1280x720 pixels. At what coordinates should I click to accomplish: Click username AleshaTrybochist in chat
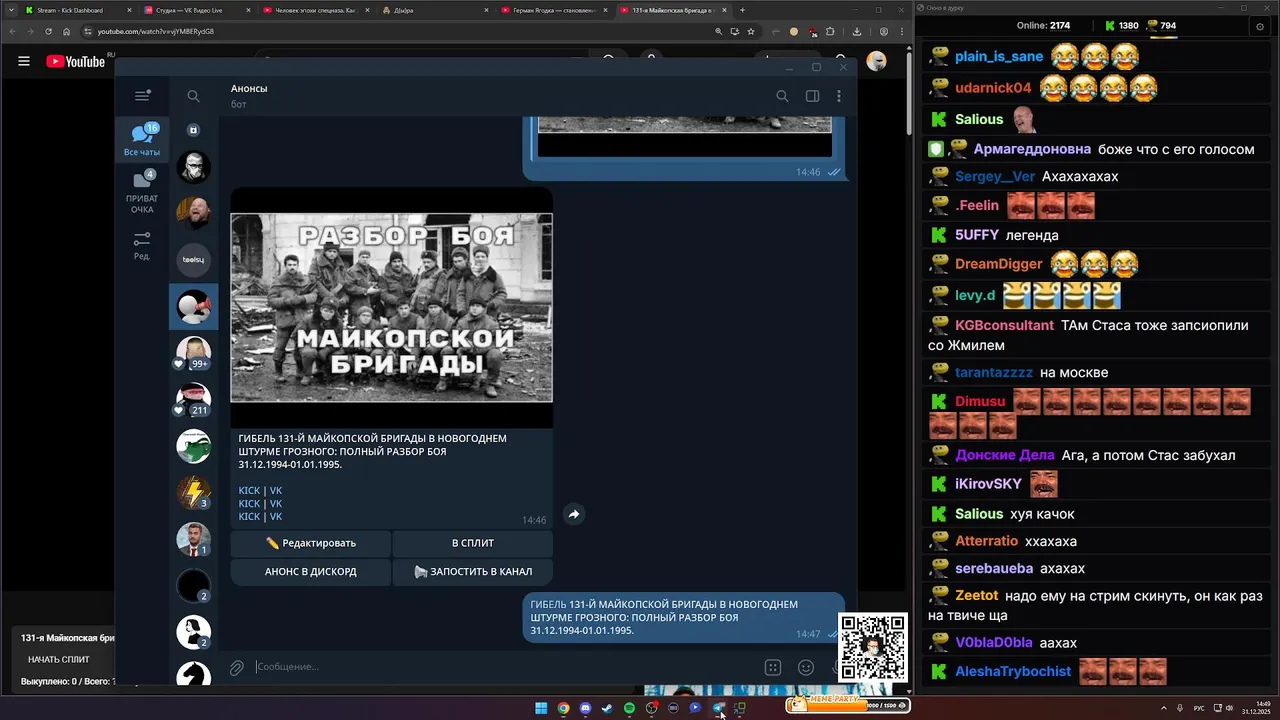click(1013, 671)
